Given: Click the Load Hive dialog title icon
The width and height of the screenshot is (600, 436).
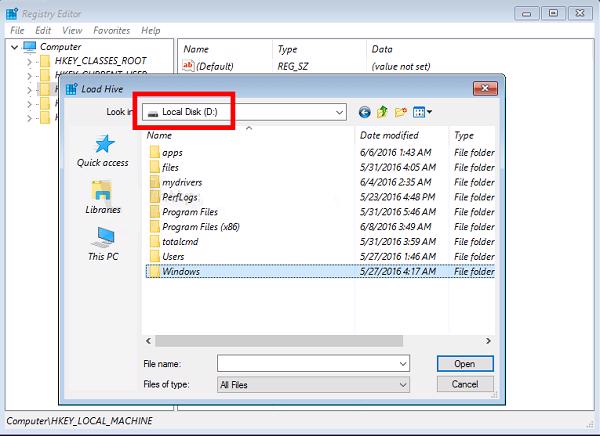Looking at the screenshot, I should click(72, 89).
